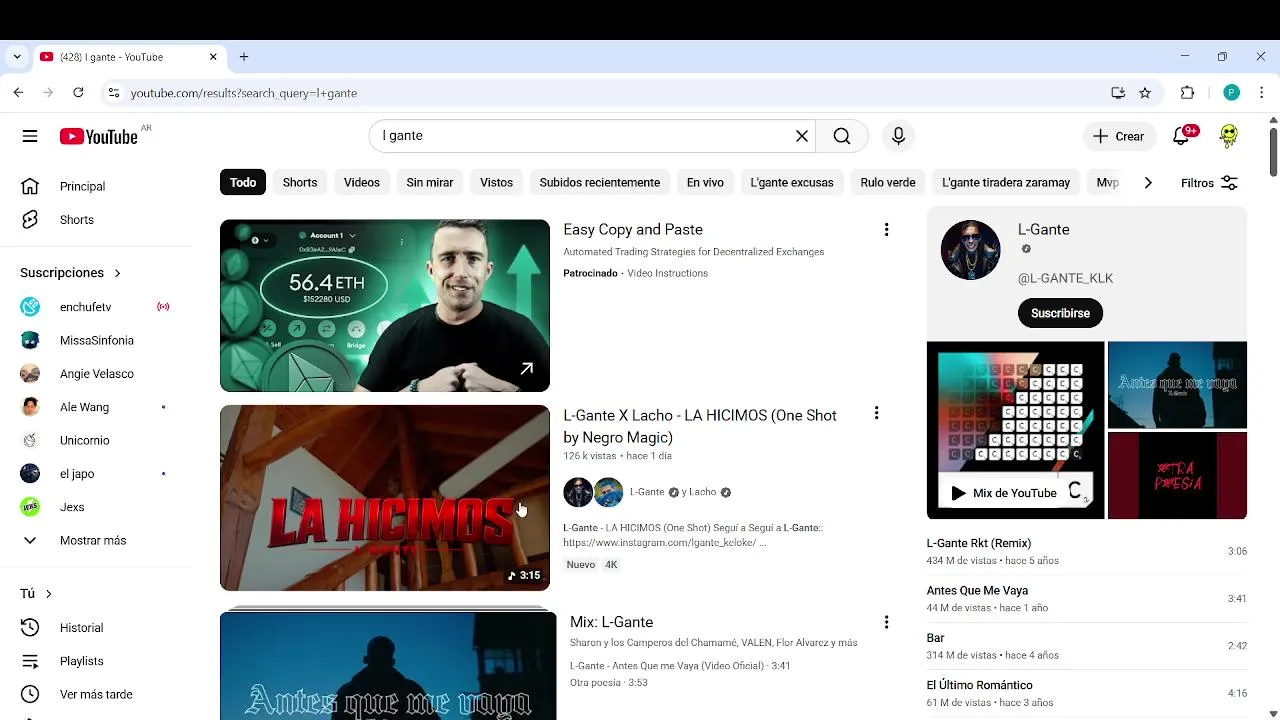
Task: Select the L'gante tiradera zaramay chip
Action: (x=1006, y=182)
